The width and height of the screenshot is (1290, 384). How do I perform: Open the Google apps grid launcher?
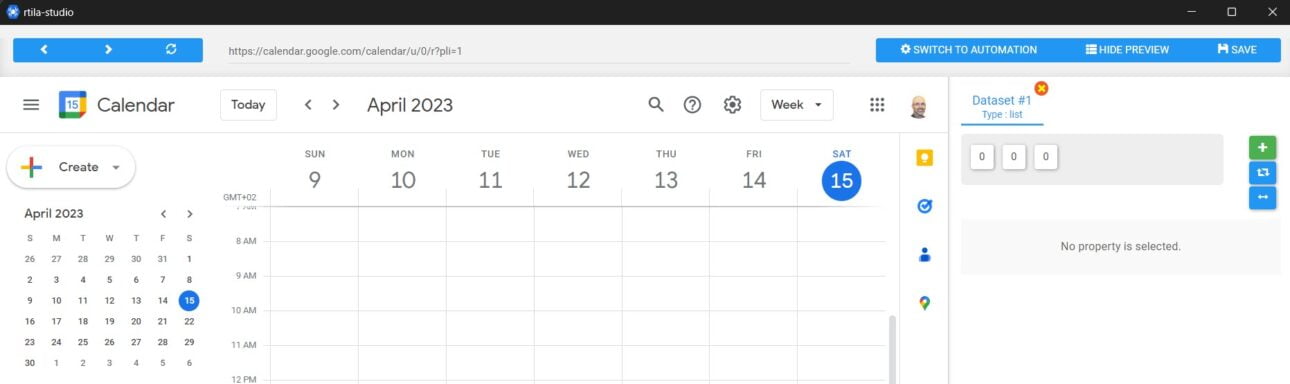coord(877,105)
